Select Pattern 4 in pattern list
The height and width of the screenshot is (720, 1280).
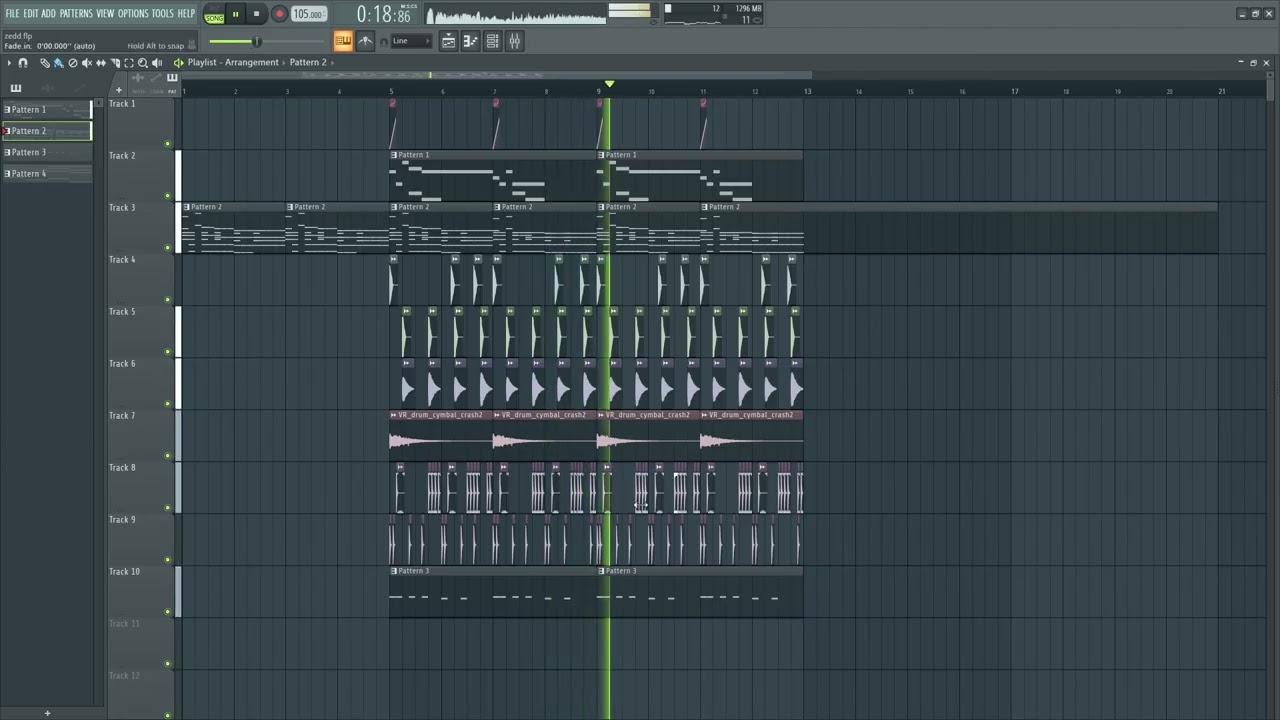(47, 174)
